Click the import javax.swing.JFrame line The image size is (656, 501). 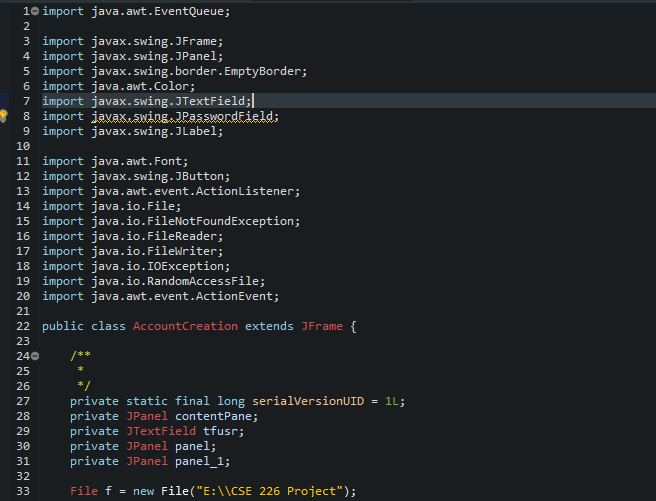click(x=133, y=41)
